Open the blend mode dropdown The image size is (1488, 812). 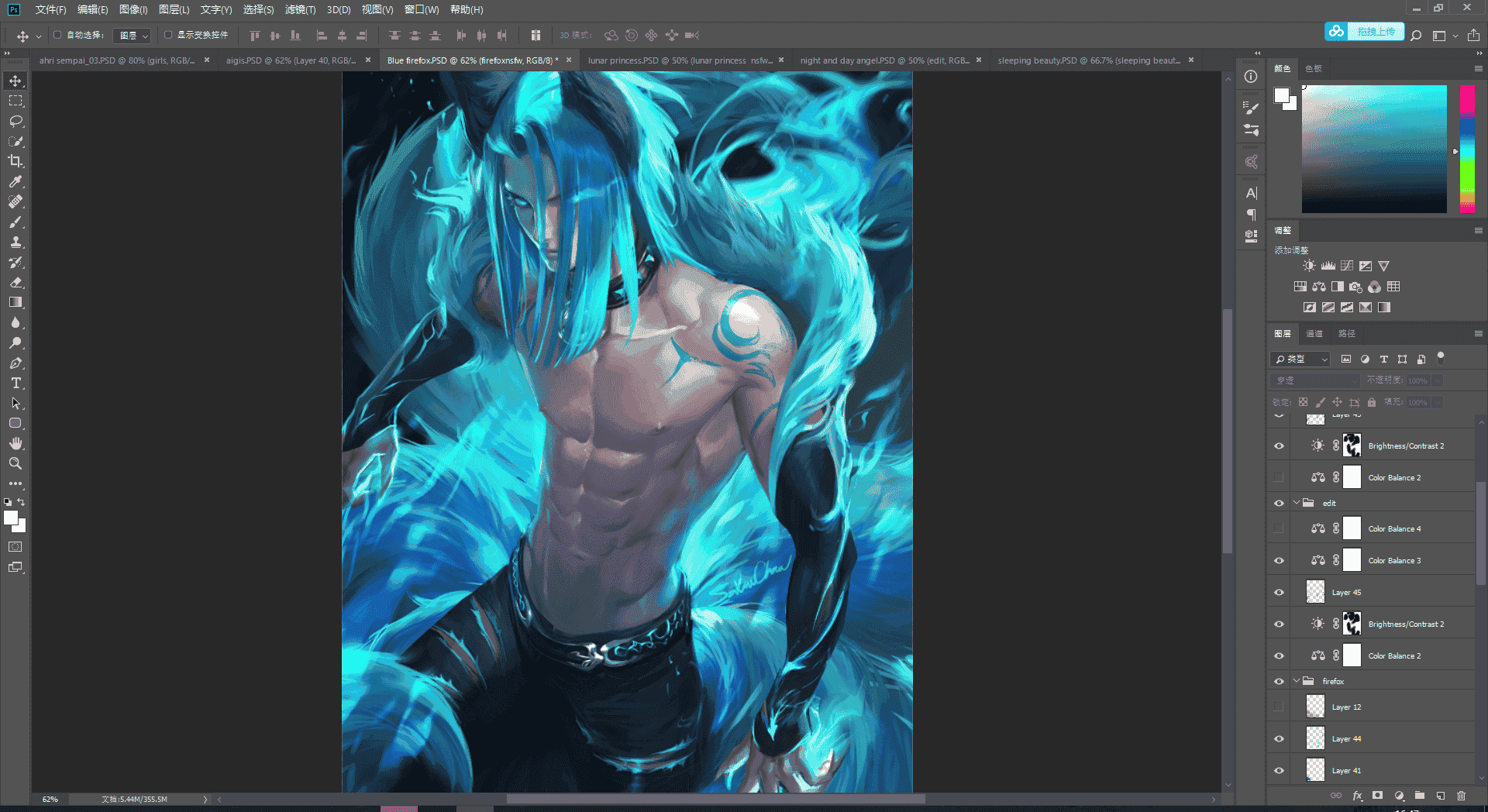pyautogui.click(x=1315, y=380)
